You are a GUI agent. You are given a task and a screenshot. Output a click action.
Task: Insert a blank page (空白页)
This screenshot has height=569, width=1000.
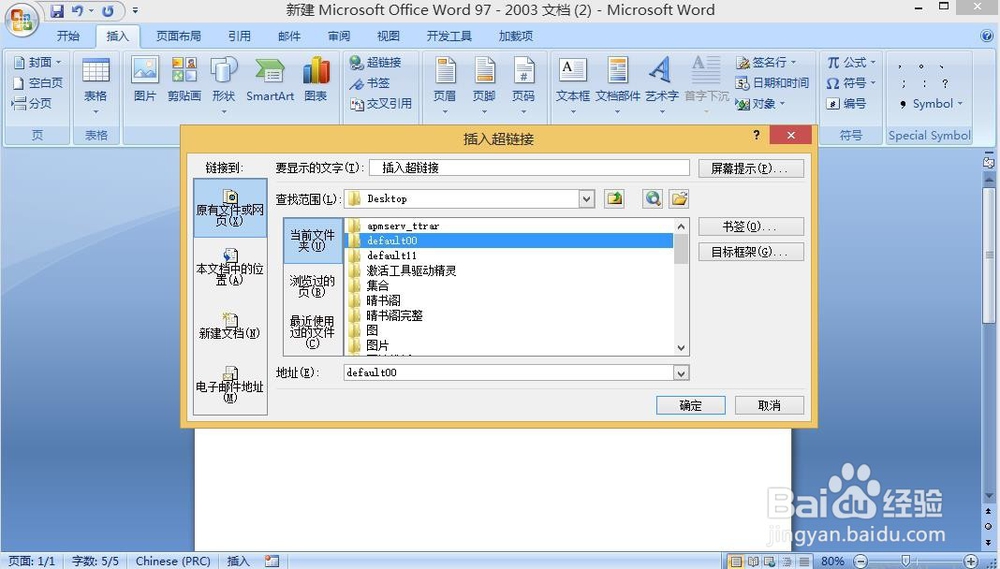[x=38, y=82]
